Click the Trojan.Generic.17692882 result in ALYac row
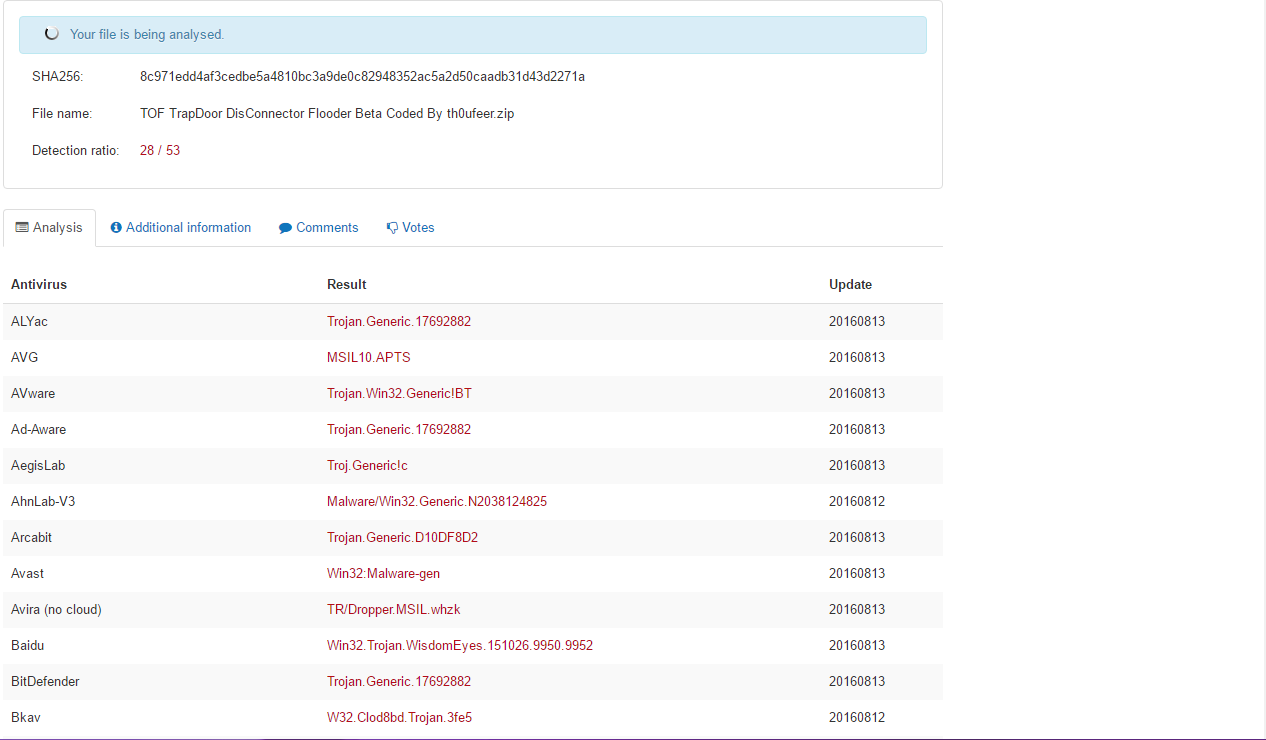1266x740 pixels. (399, 322)
